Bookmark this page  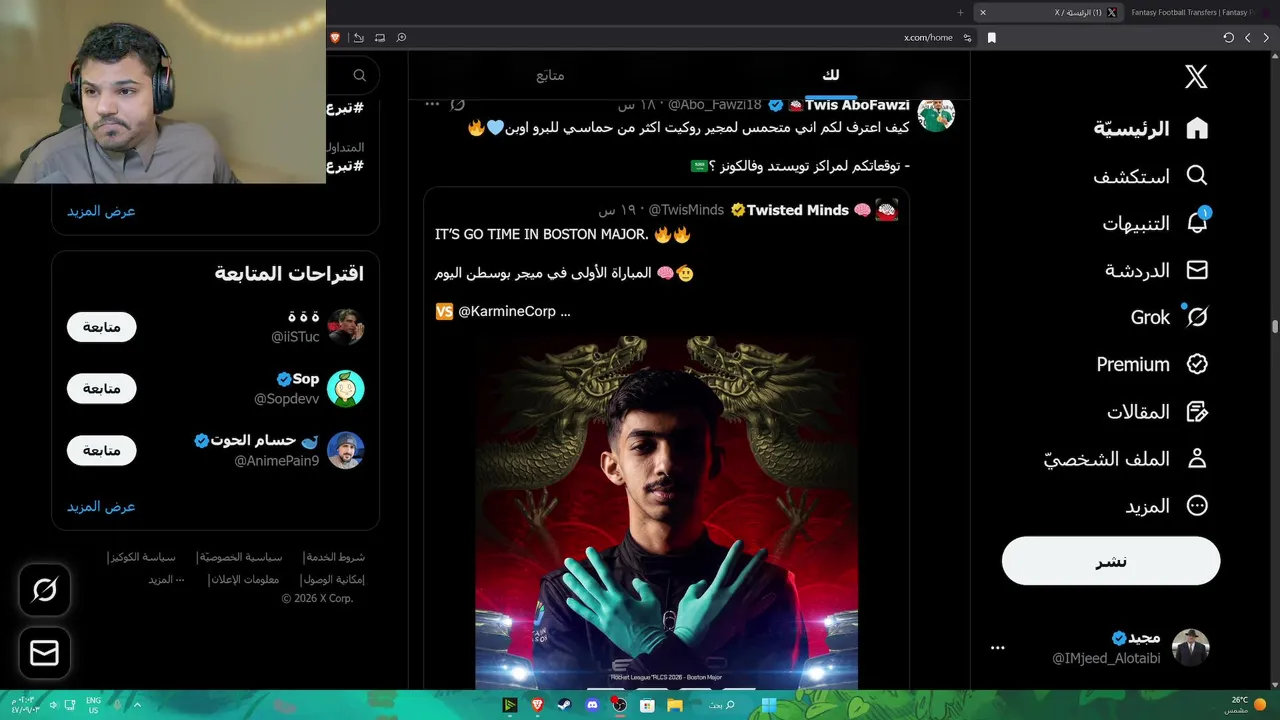[x=991, y=37]
